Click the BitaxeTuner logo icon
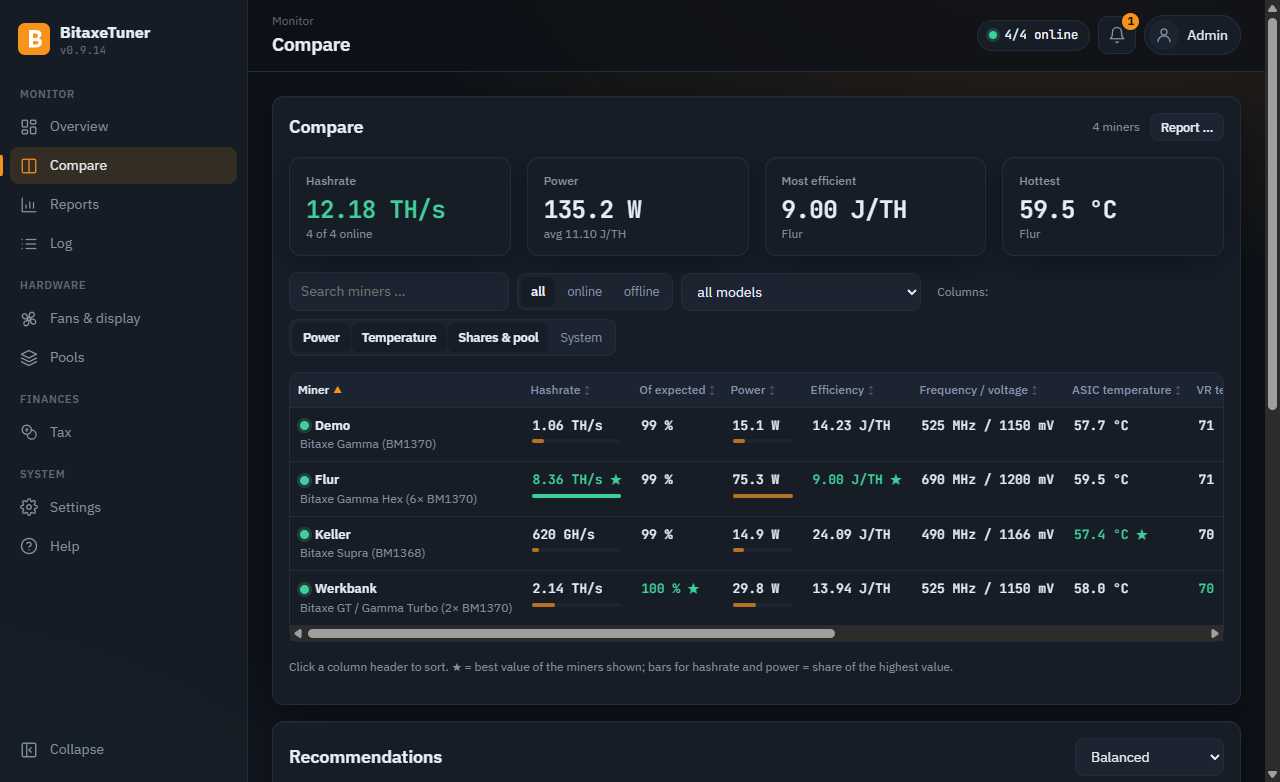The height and width of the screenshot is (782, 1280). [34, 39]
